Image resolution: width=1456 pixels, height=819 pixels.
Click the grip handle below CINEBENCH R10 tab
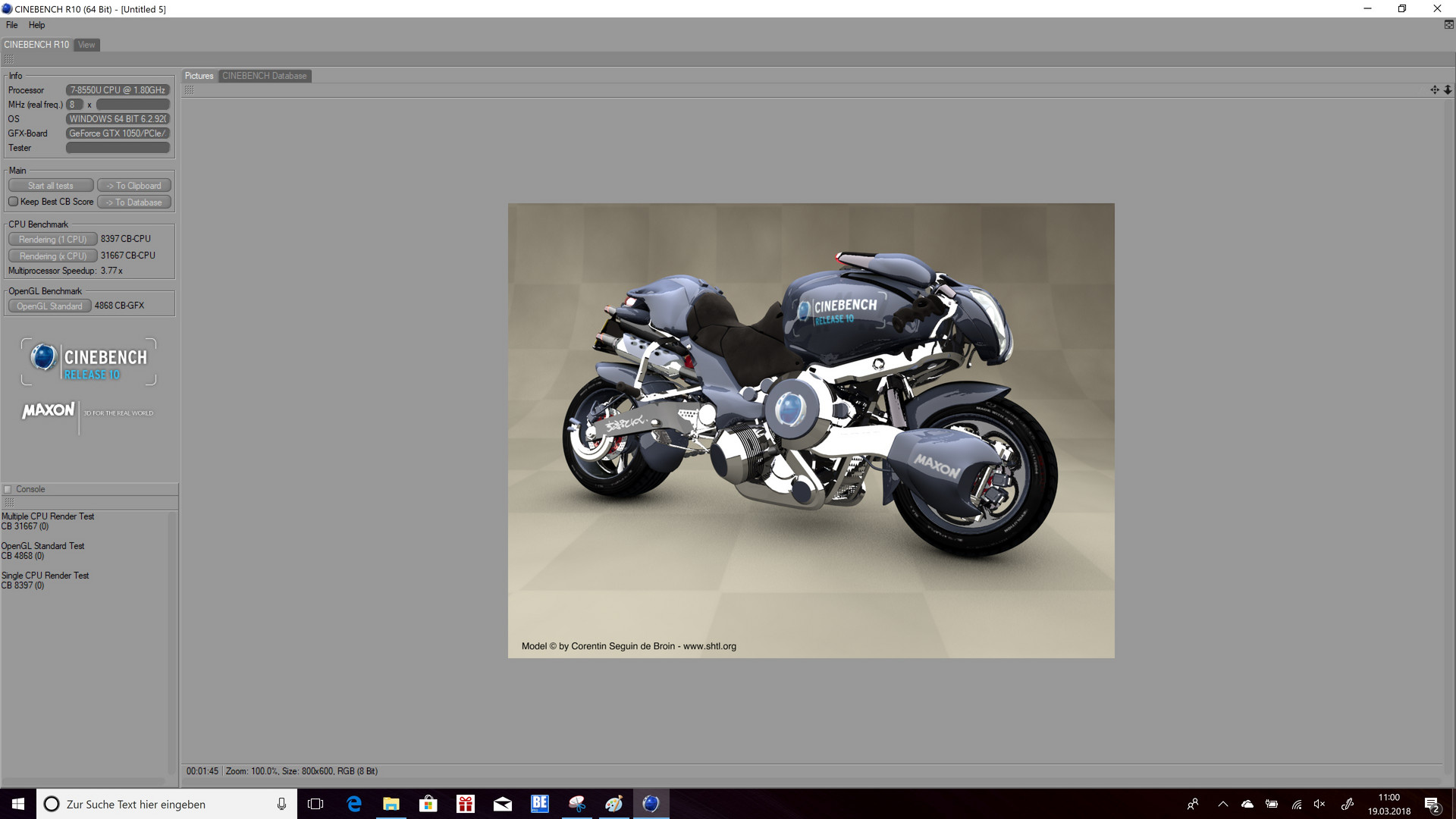[x=8, y=59]
